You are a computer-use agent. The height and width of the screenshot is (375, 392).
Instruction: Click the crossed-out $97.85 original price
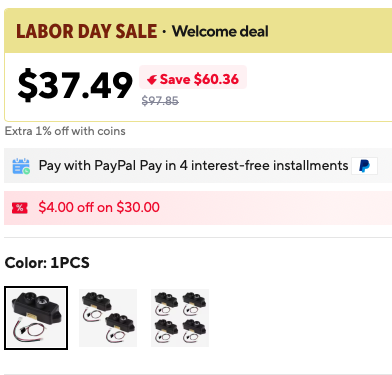tap(160, 100)
